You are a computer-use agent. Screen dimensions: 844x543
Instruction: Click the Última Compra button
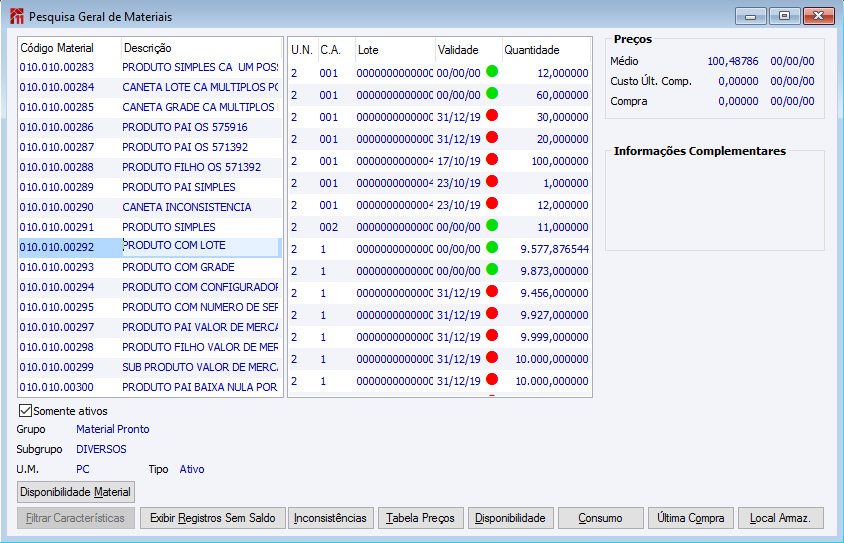(691, 518)
